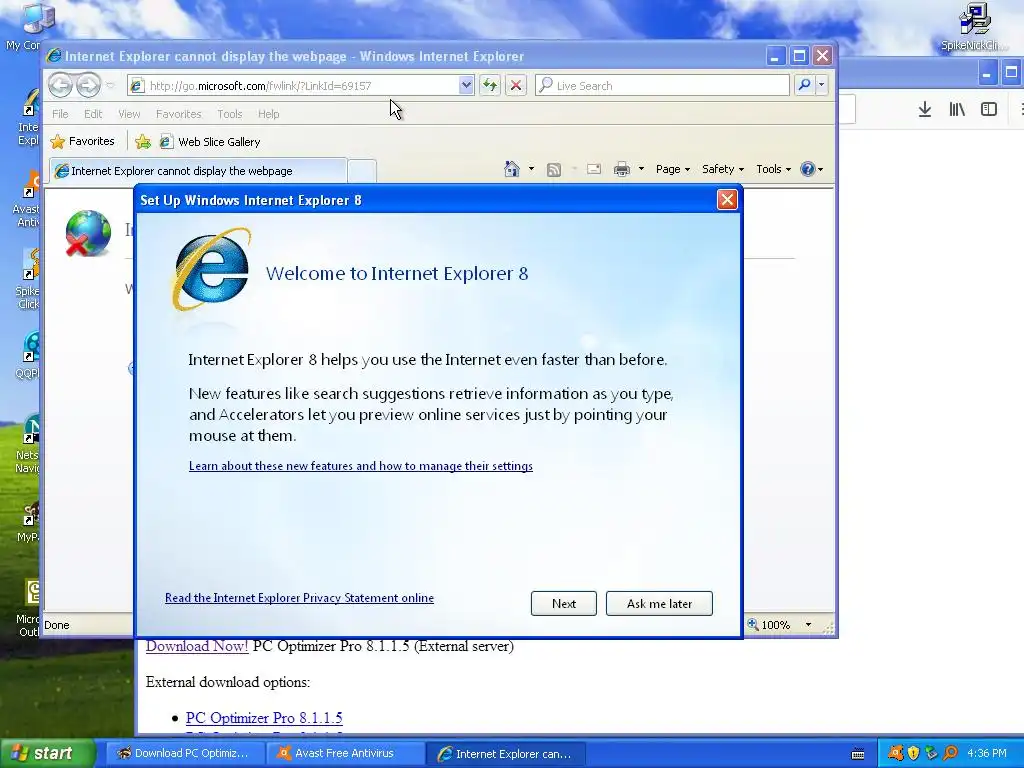Expand the Print dropdown arrow
Screen dimensions: 1024x768
coord(641,169)
